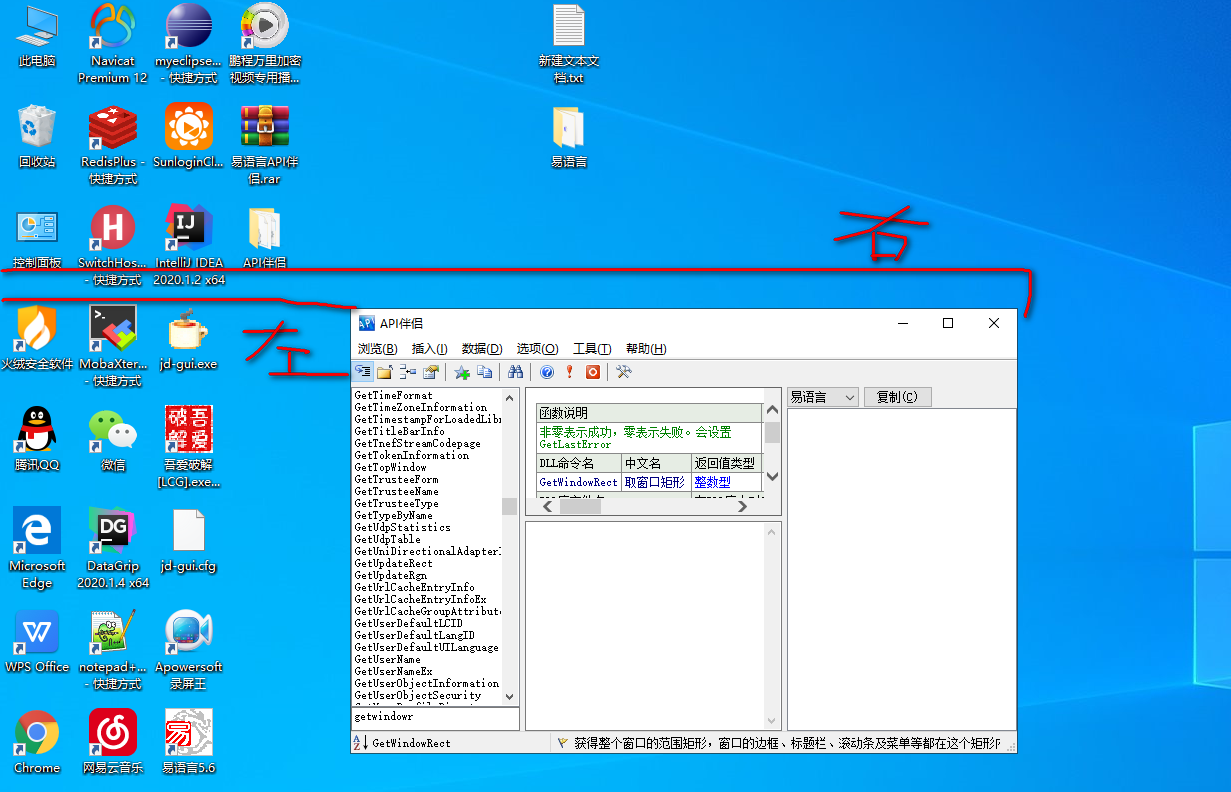Select Navicat Premium 12 desktop shortcut
The height and width of the screenshot is (792, 1231).
point(112,44)
